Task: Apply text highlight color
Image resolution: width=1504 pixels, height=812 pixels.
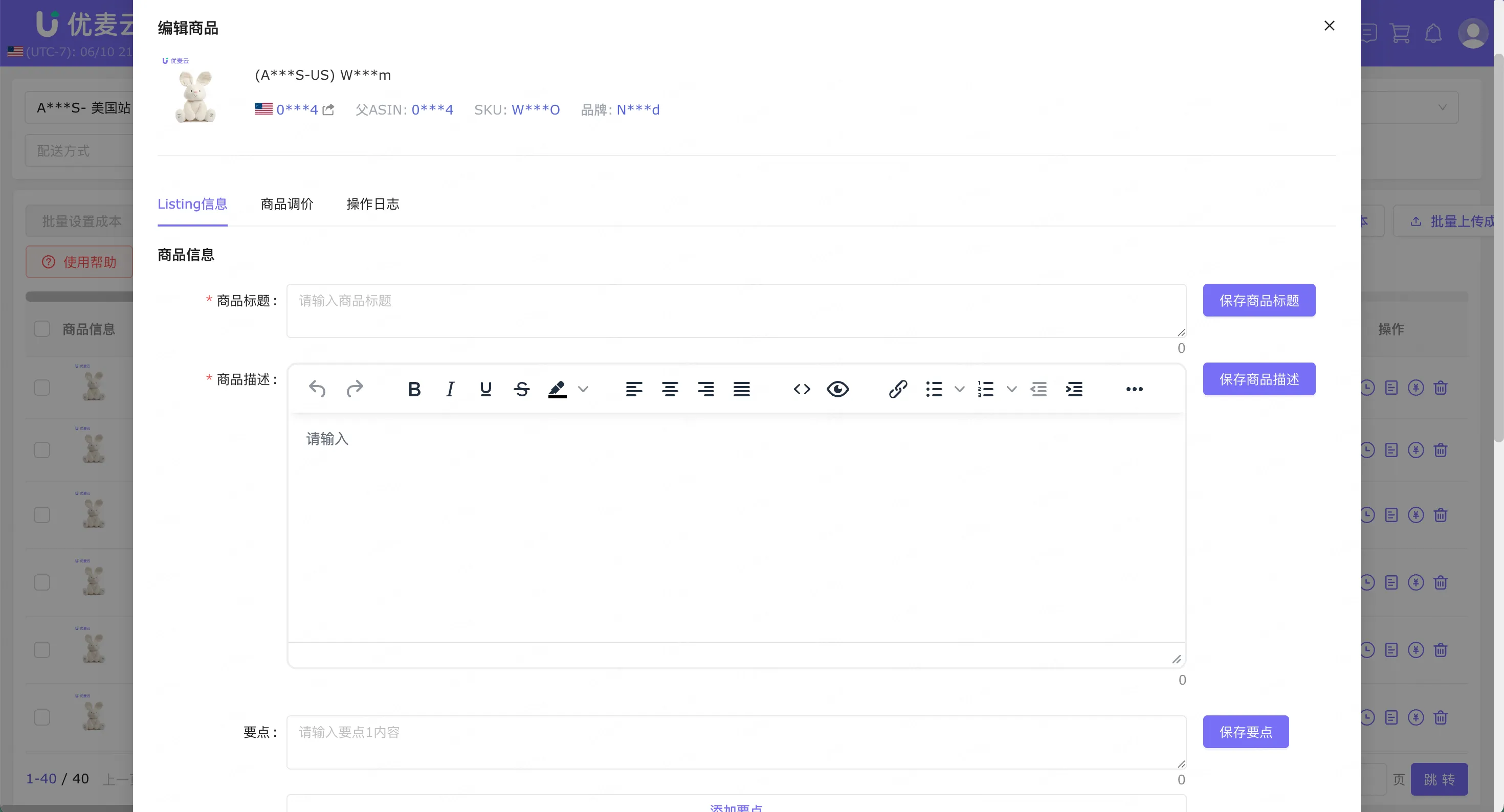Action: pos(558,389)
